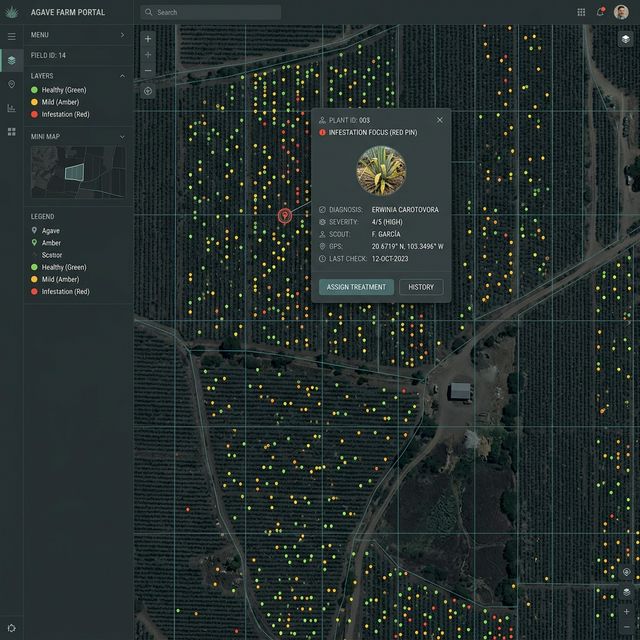Click the layers stack button at bottom right

[x=627, y=592]
